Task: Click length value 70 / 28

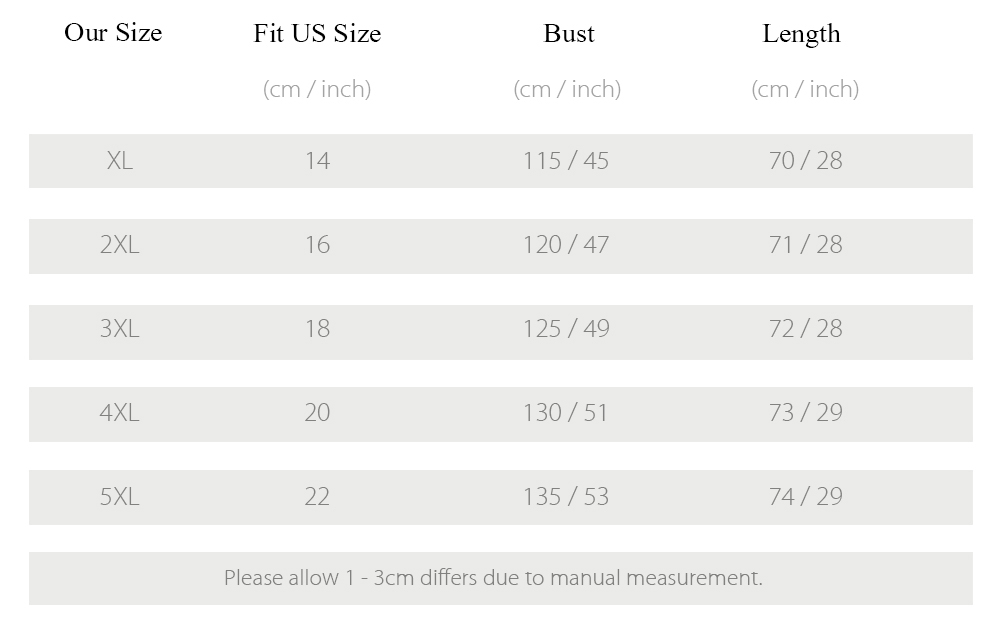Action: (x=805, y=161)
